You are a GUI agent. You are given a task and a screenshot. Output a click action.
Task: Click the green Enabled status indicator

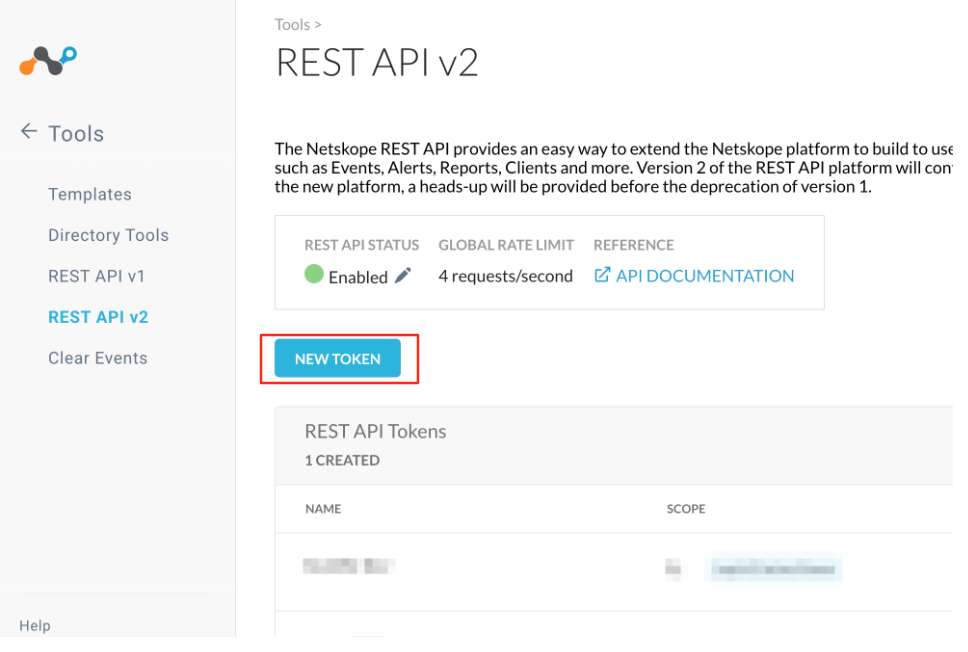(x=314, y=274)
